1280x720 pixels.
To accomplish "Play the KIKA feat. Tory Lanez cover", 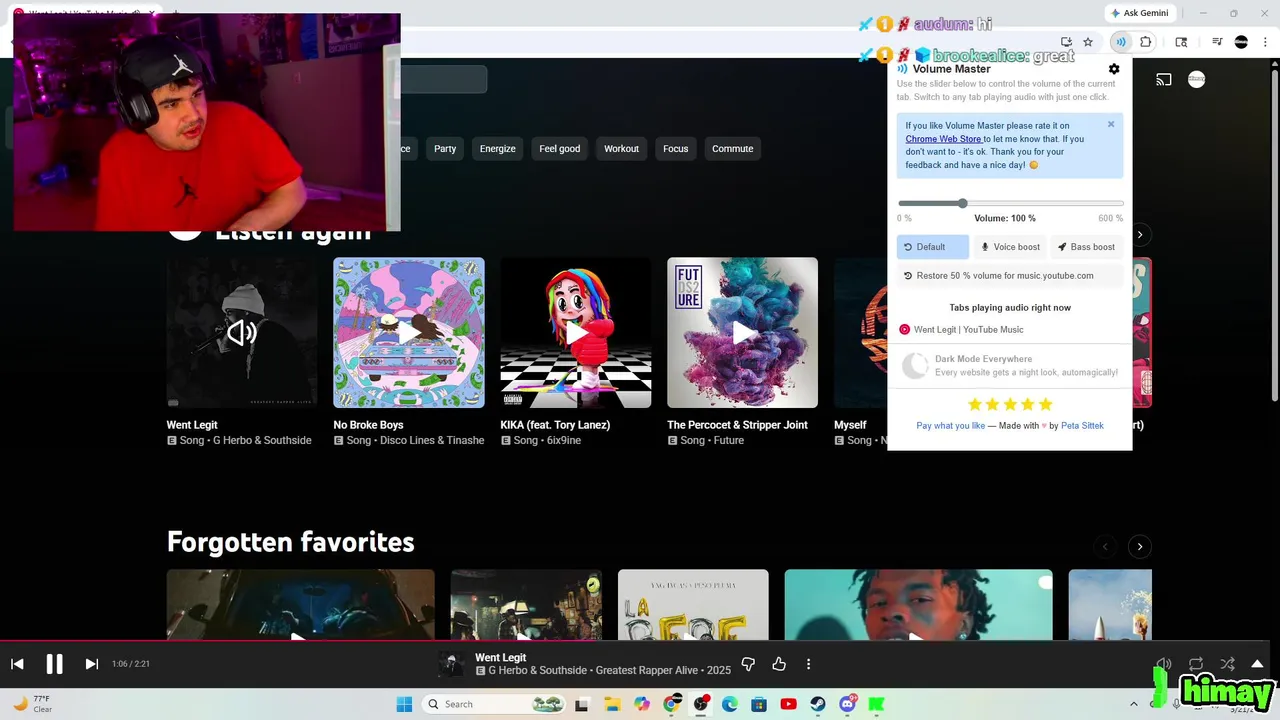I will tap(576, 333).
